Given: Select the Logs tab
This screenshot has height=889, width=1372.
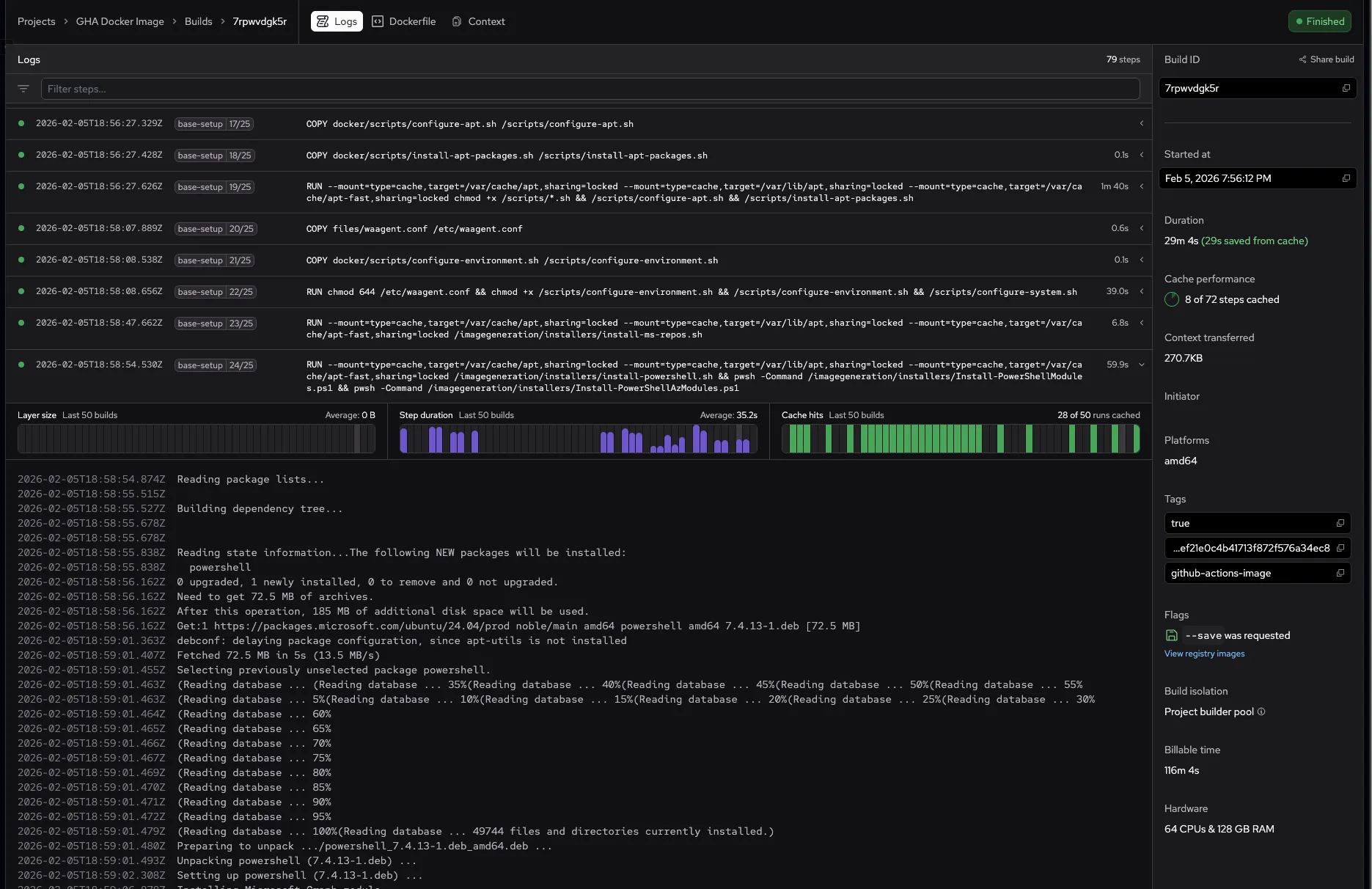Looking at the screenshot, I should [337, 21].
